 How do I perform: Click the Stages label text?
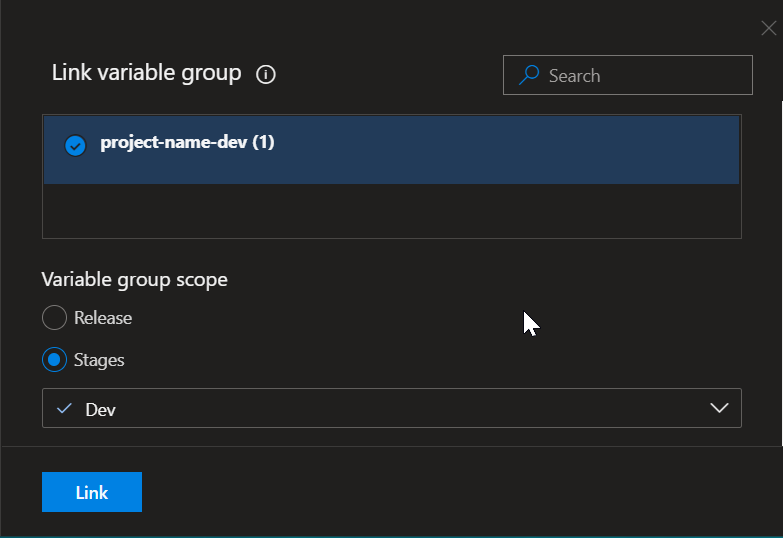coord(99,360)
